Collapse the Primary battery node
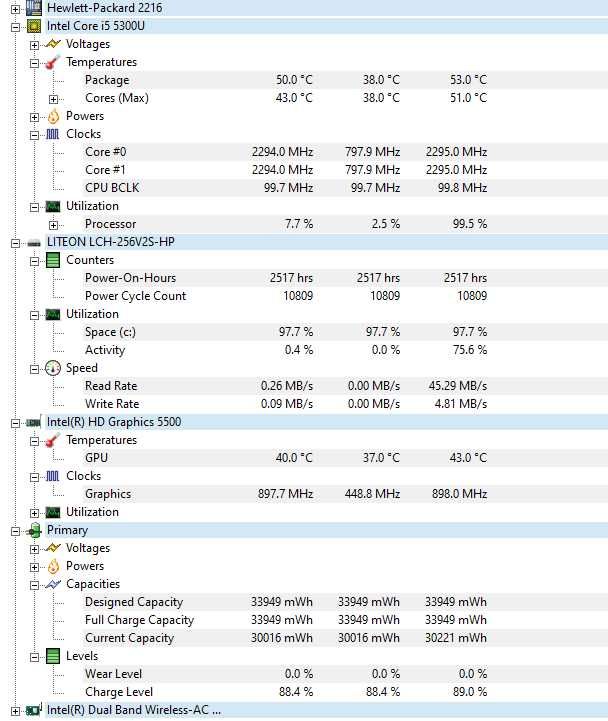Screen dimensions: 608x721 15,531
